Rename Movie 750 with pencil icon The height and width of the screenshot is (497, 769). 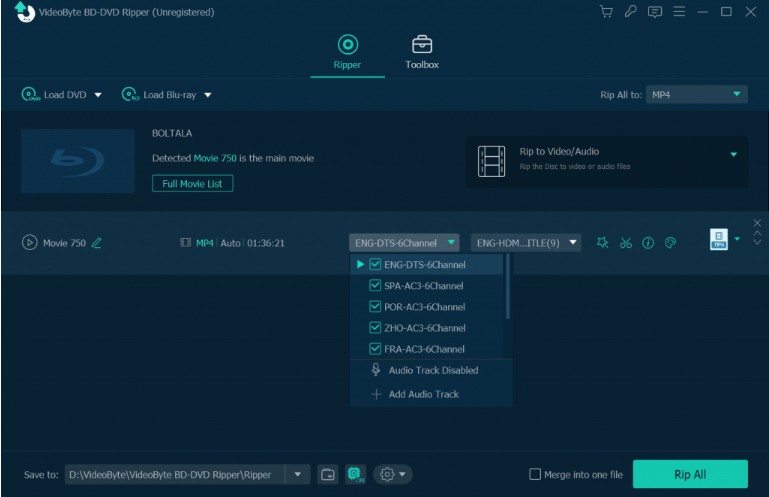97,243
